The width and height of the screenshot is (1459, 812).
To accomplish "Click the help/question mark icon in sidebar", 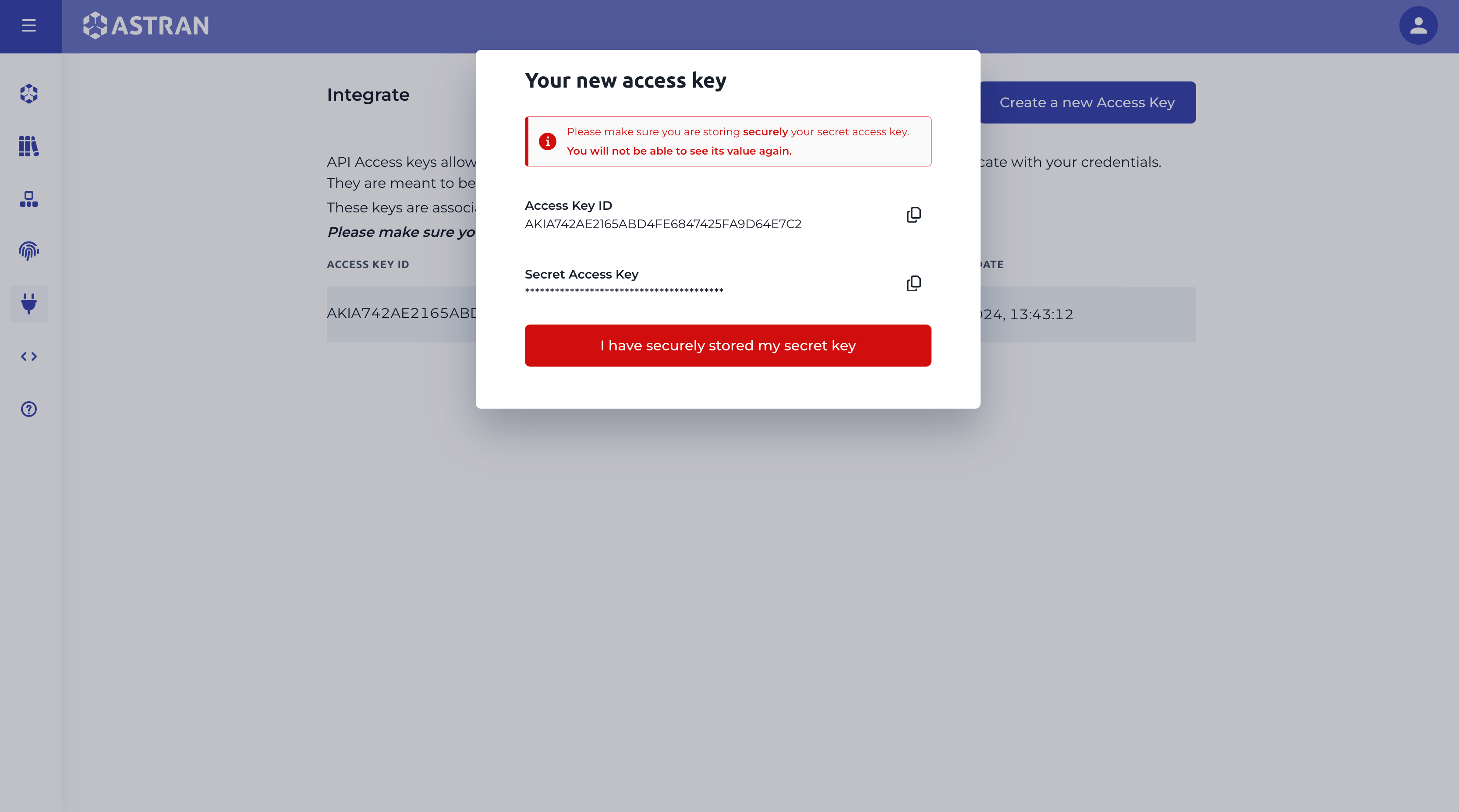I will click(29, 408).
